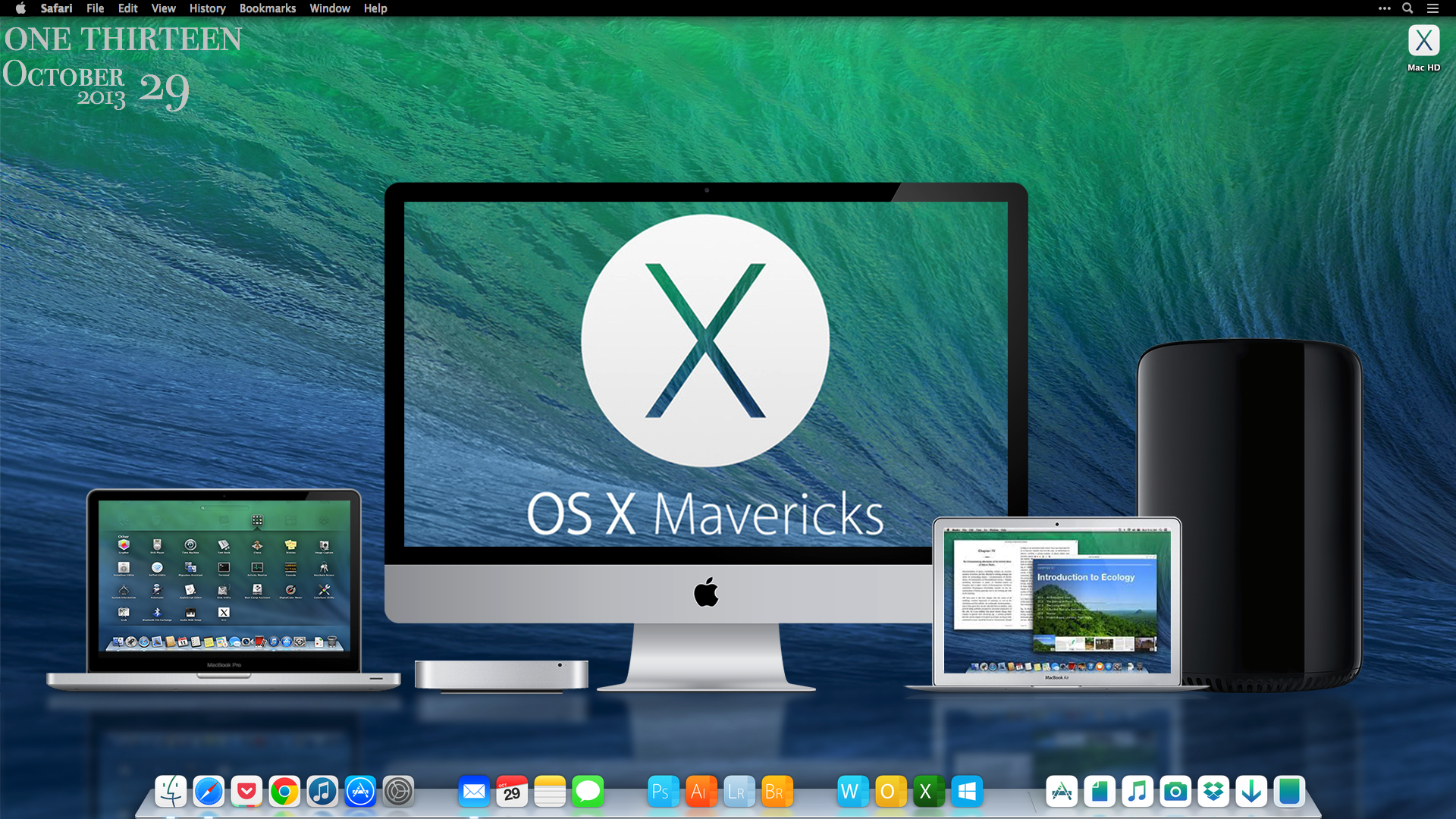Open the Apple menu
The image size is (1456, 819).
20,8
